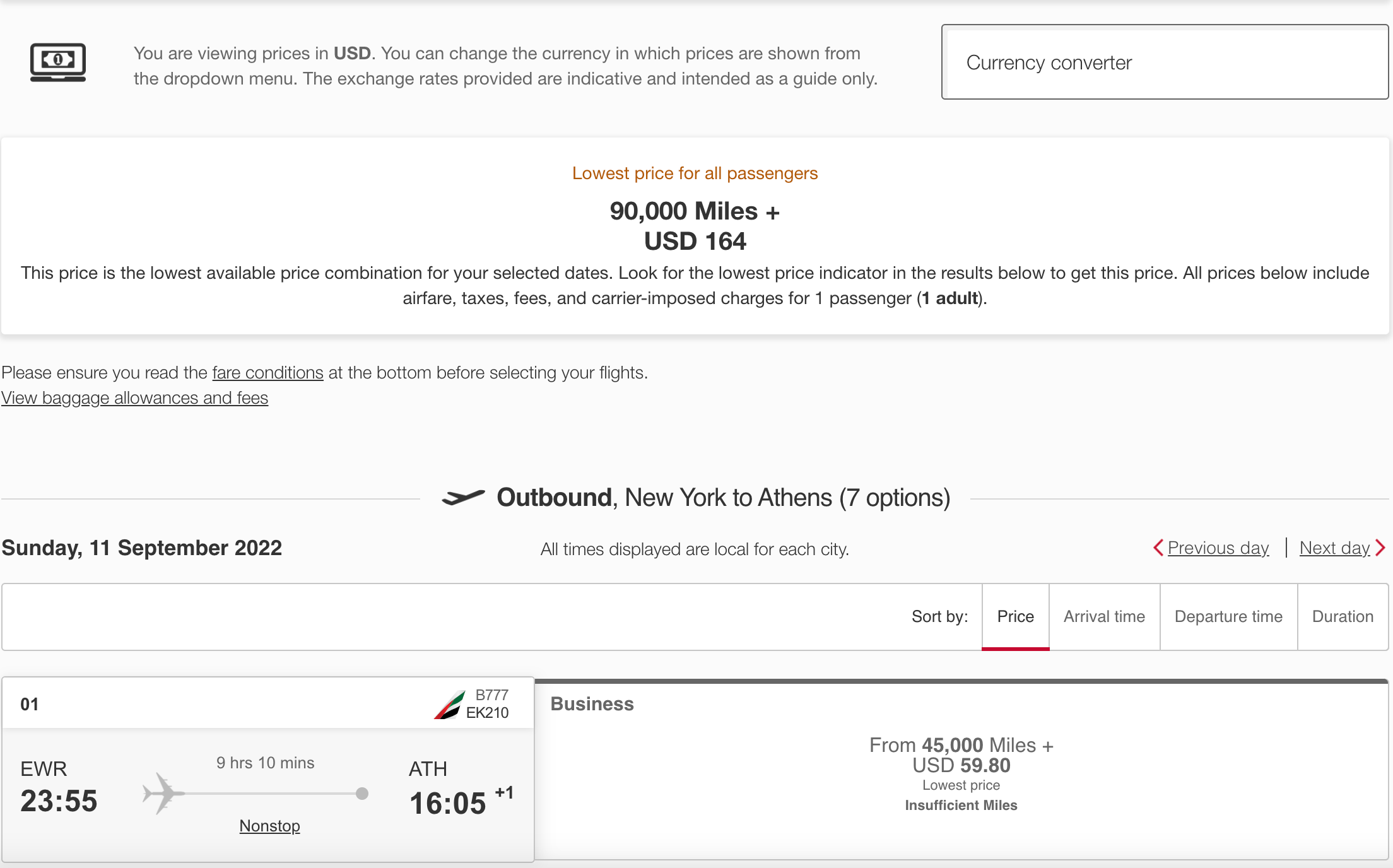
Task: Go to the next day of flights
Action: [x=1334, y=548]
